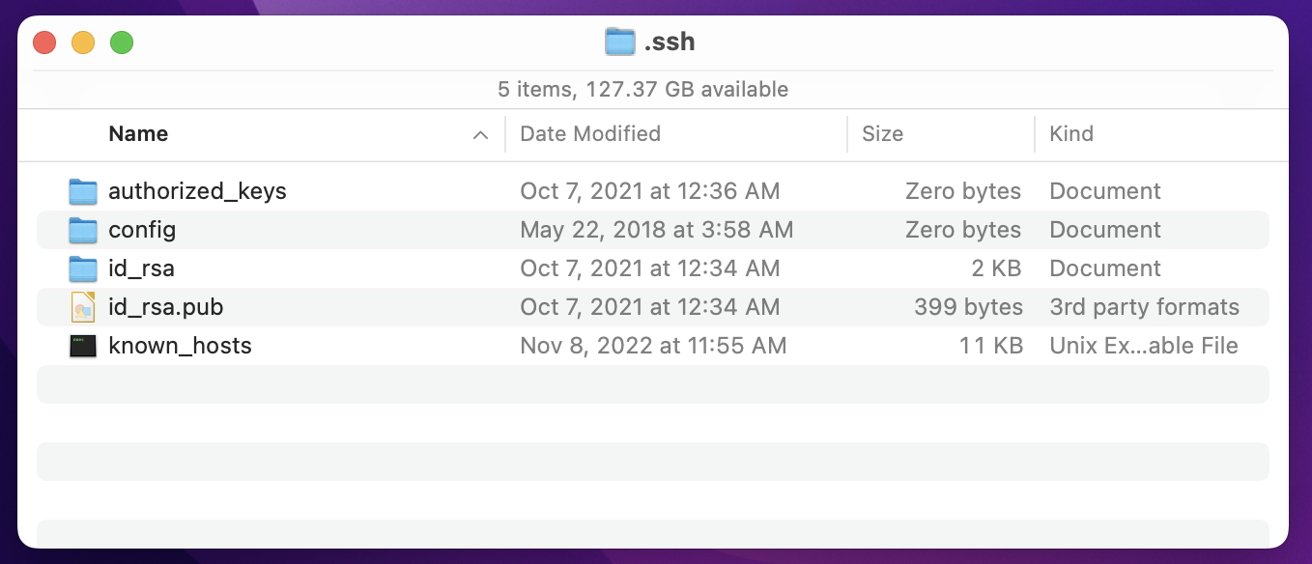
Task: Close the .ssh Finder window
Action: [45, 43]
